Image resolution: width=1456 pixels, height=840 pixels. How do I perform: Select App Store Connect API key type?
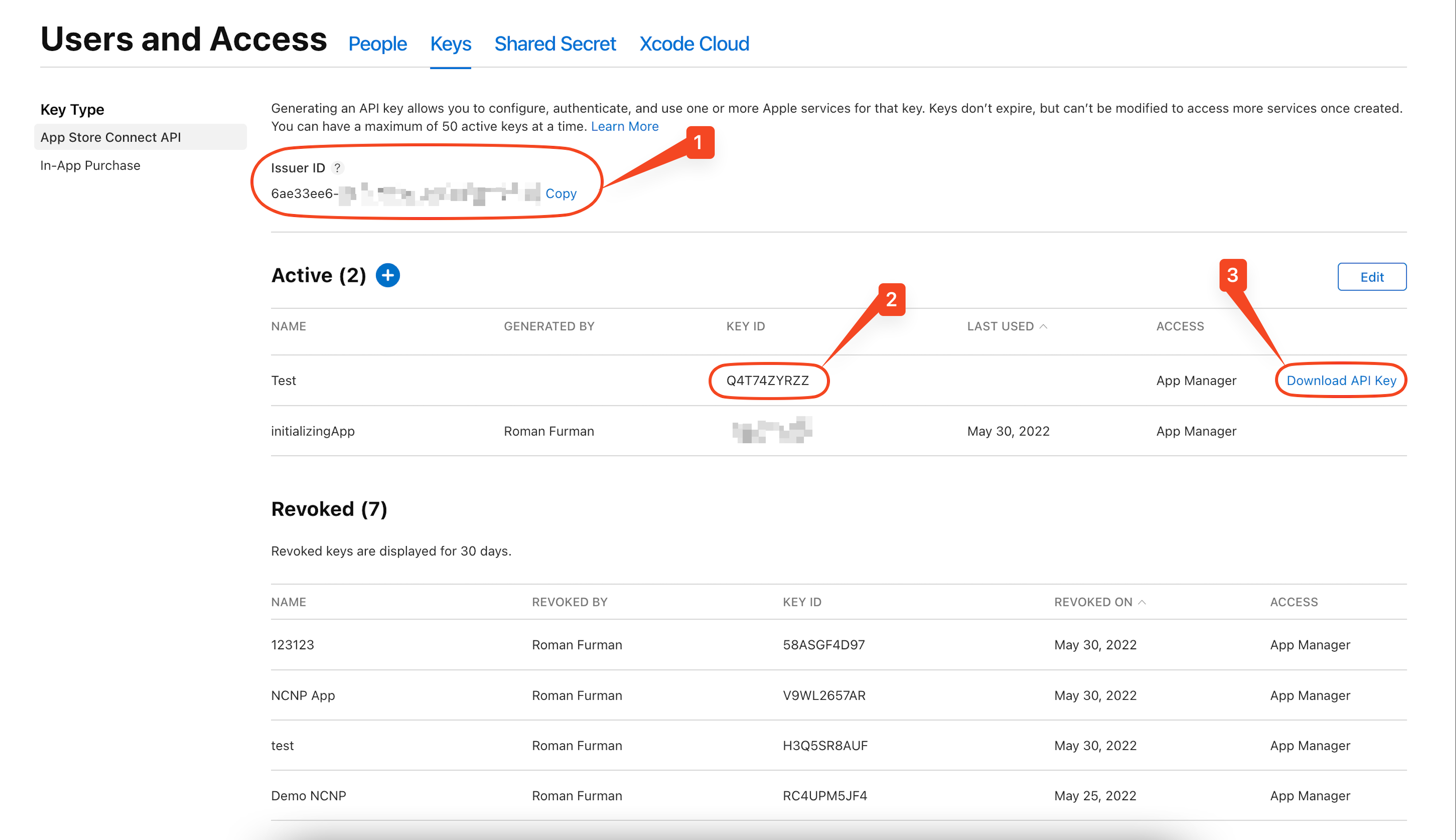(x=111, y=137)
